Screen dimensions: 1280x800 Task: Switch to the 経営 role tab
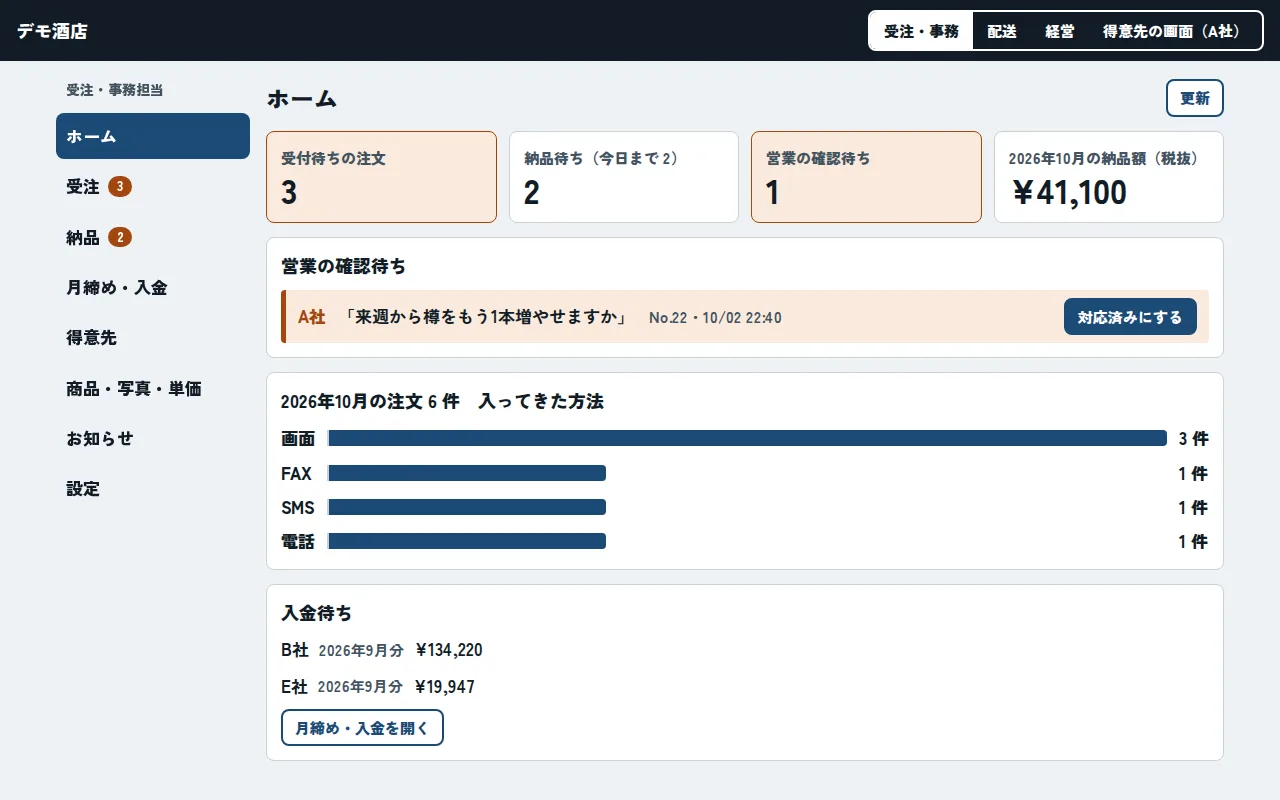(1060, 31)
